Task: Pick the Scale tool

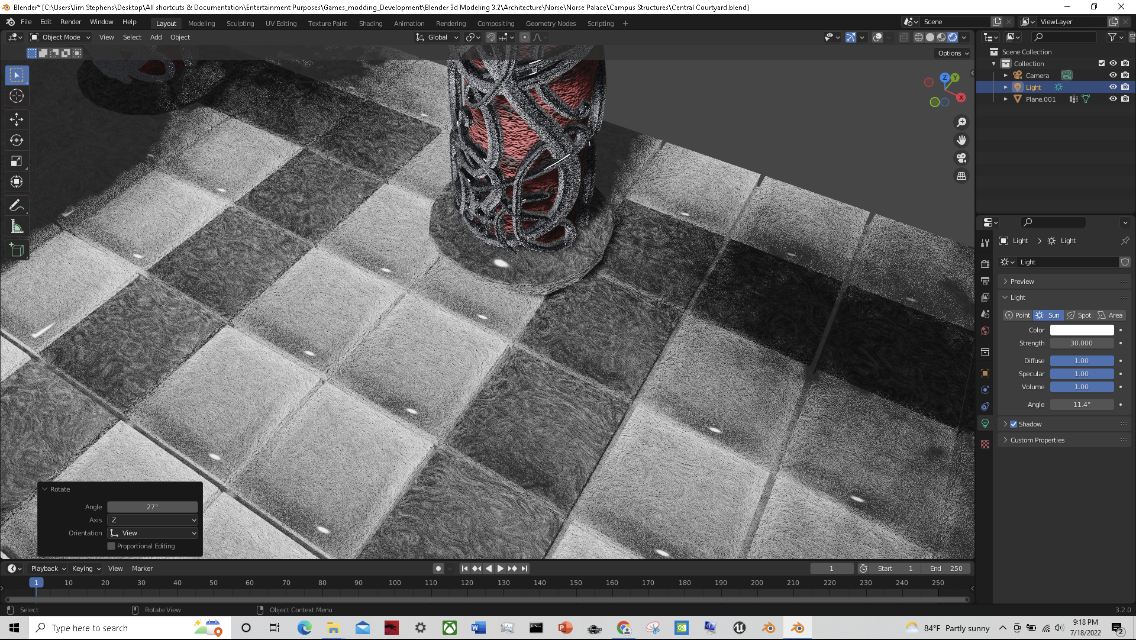Action: pos(17,161)
